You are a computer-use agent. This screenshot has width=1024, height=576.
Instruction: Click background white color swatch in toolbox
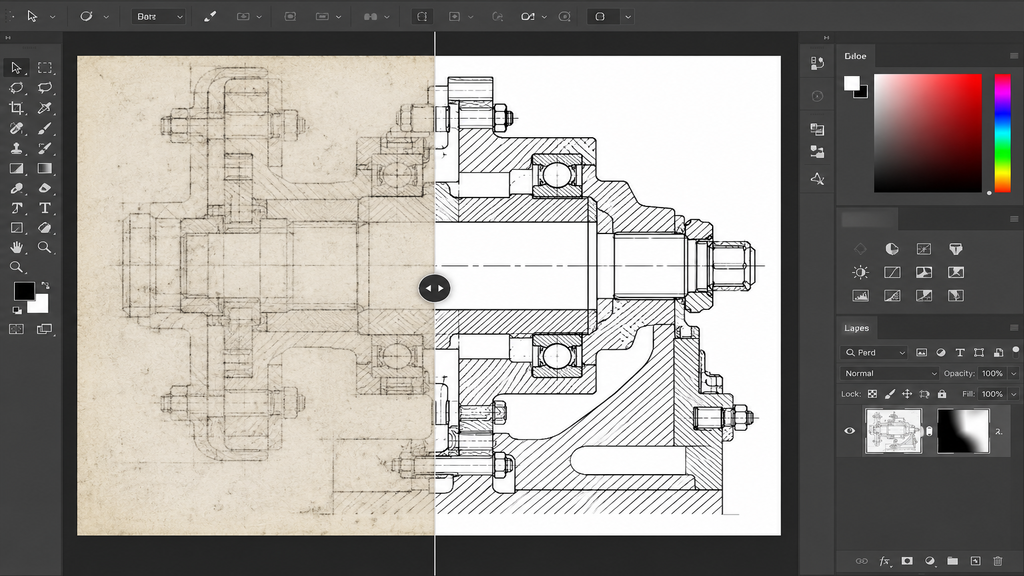[x=40, y=306]
